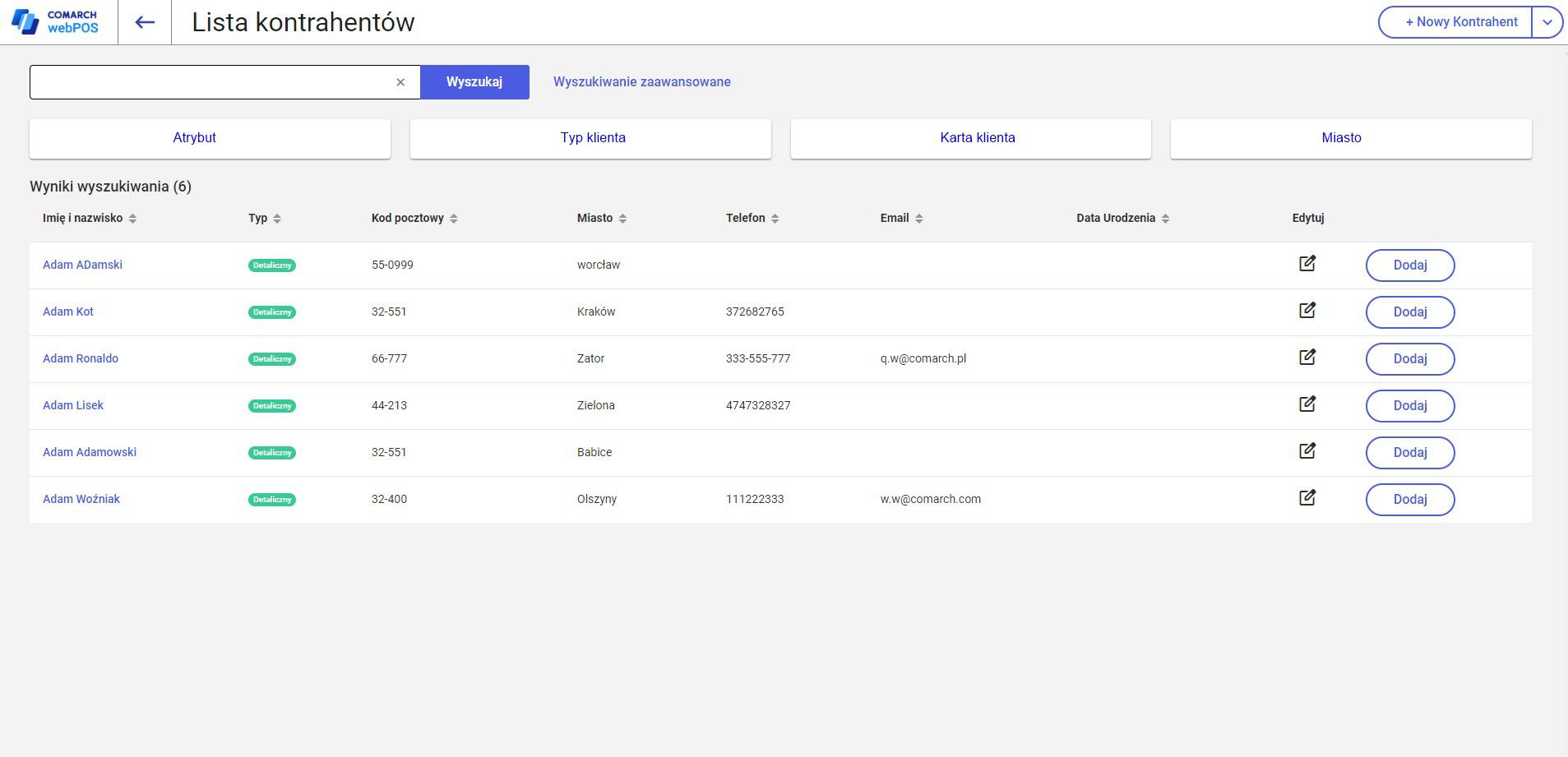
Task: Open Adam Lisek's name link
Action: pyautogui.click(x=73, y=405)
